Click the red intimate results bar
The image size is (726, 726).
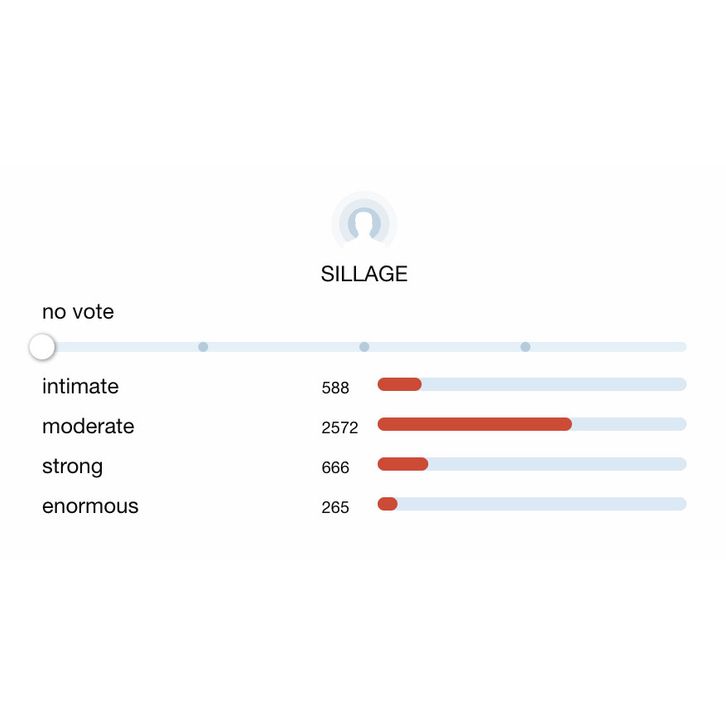[399, 384]
